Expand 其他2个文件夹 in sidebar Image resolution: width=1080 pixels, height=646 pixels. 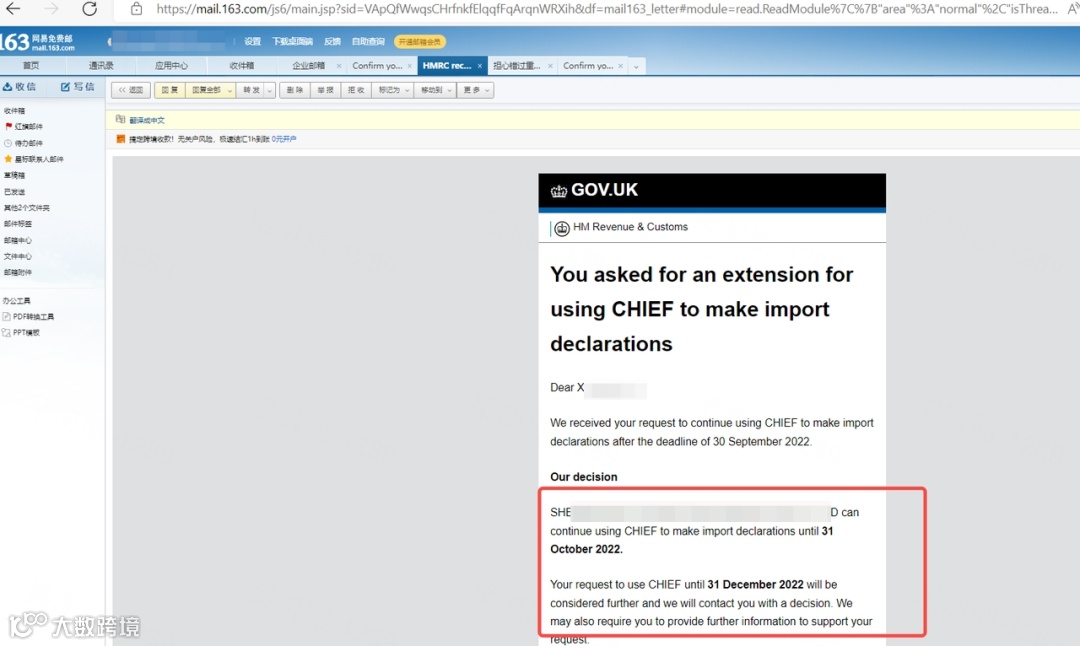point(27,207)
